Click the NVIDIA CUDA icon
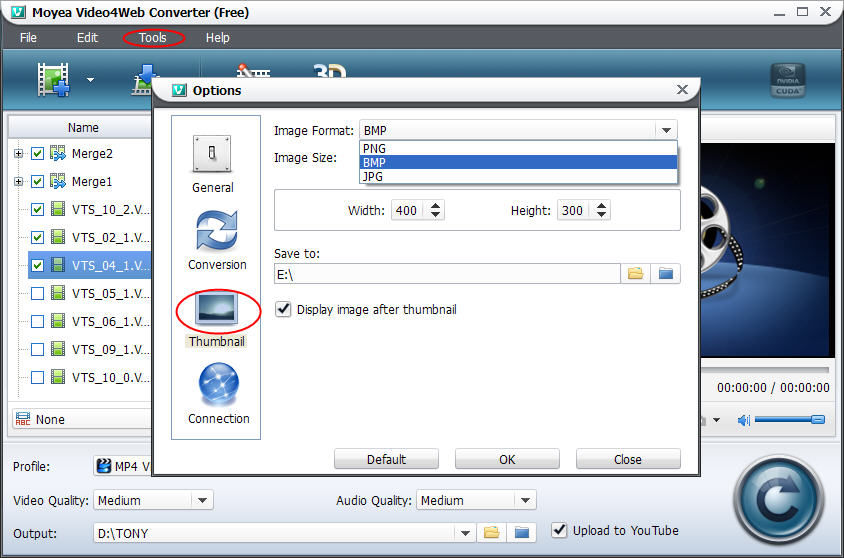The width and height of the screenshot is (844, 558). click(787, 80)
